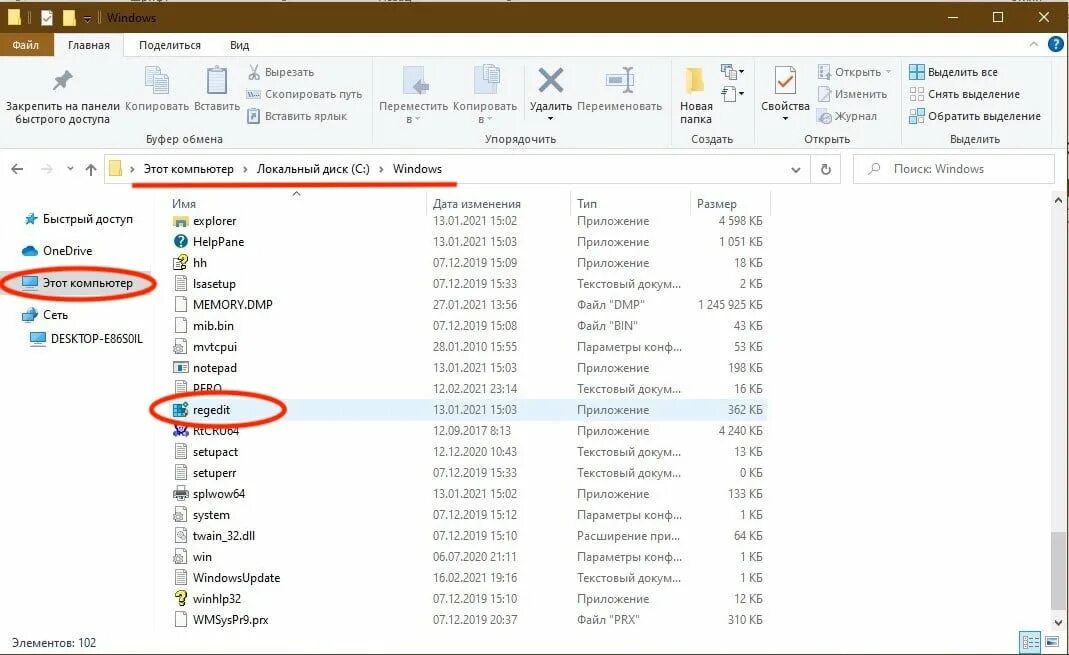1069x655 pixels.
Task: Select Quick access (Быстрый доступ) in sidebar
Action: click(78, 219)
